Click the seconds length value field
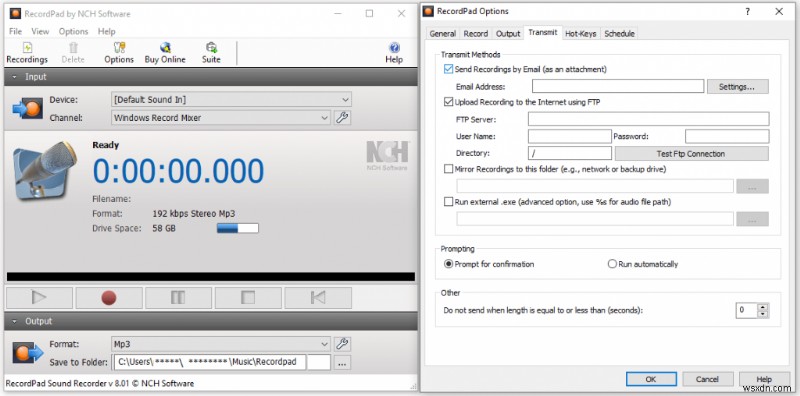Viewport: 800px width, 396px height. 746,310
